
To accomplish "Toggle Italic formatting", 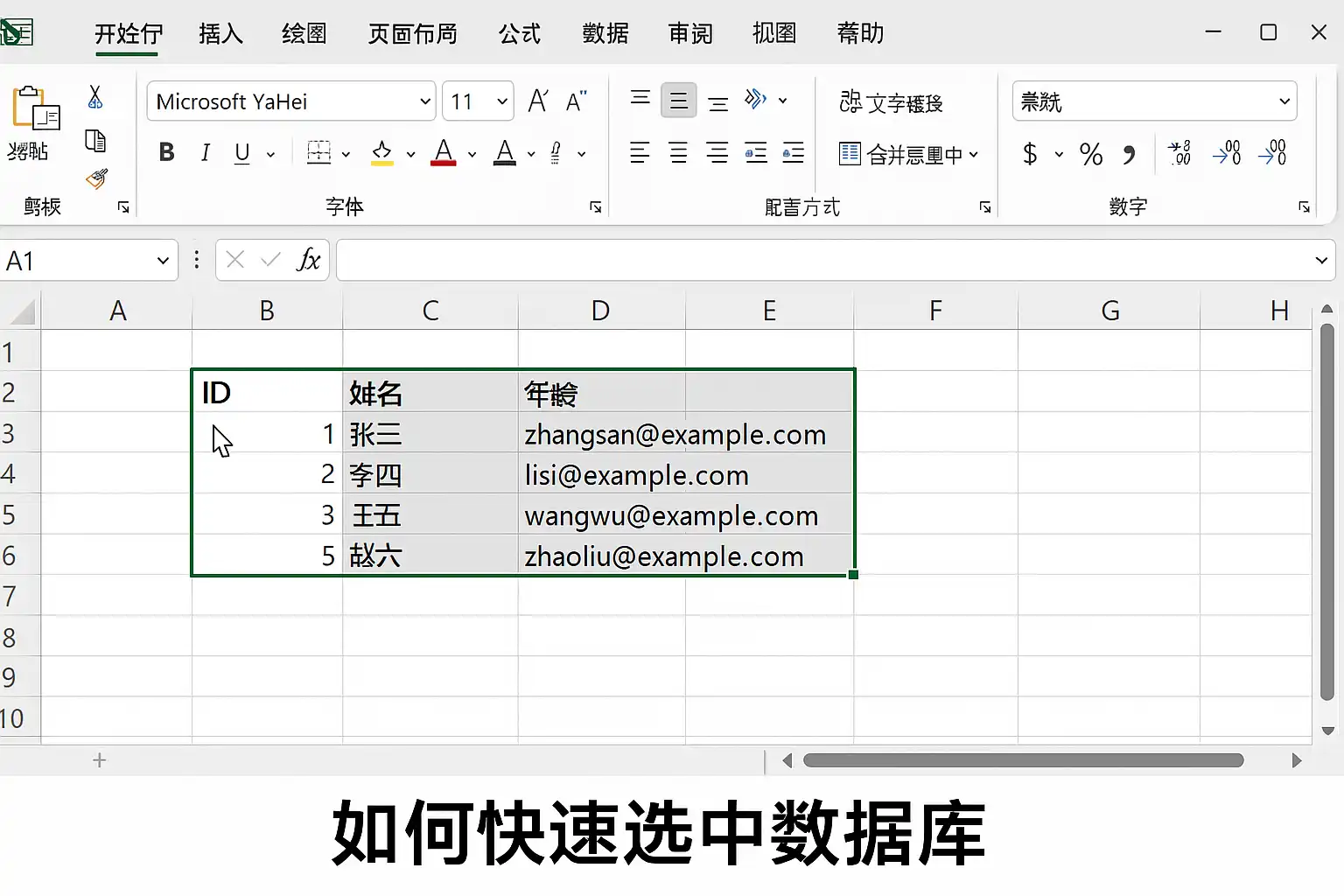I will coord(205,153).
